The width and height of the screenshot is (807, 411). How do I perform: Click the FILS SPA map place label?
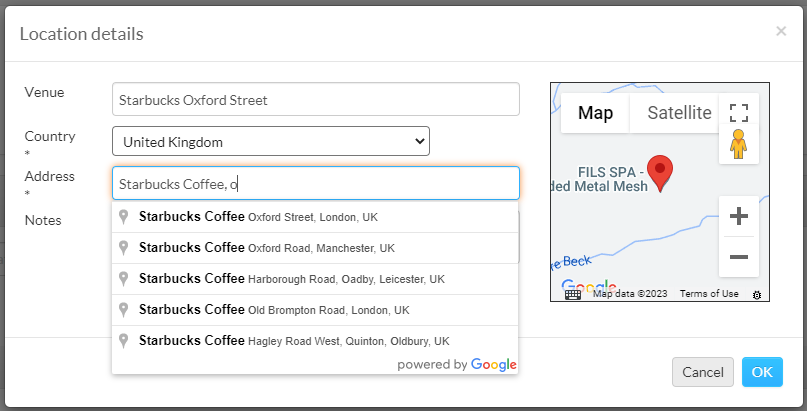click(x=601, y=179)
